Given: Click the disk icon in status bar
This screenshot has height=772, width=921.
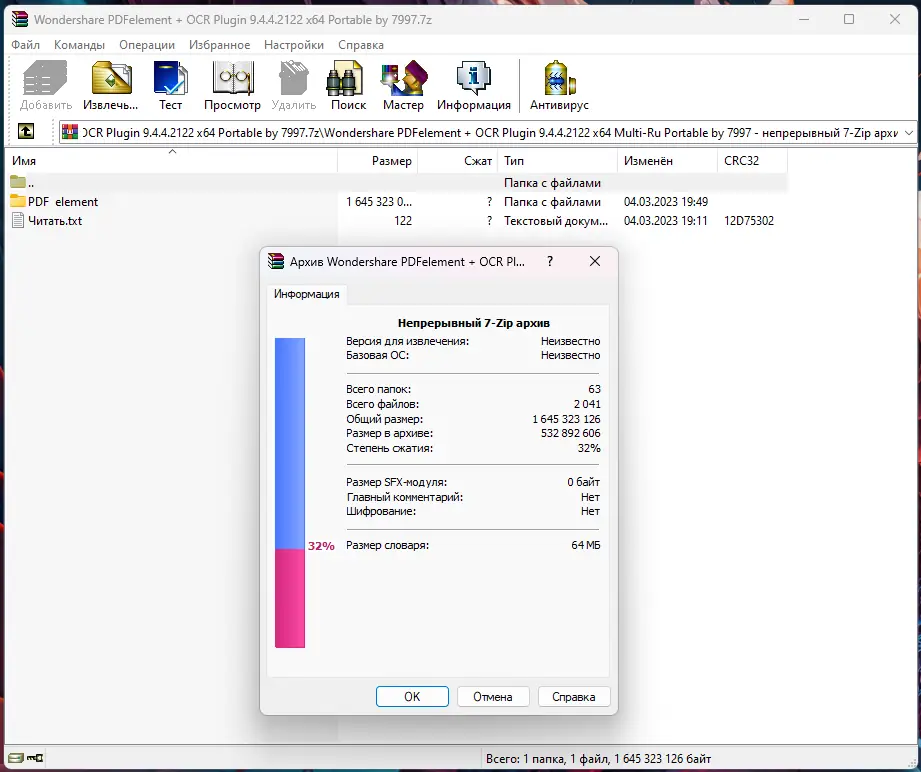Looking at the screenshot, I should [x=16, y=758].
